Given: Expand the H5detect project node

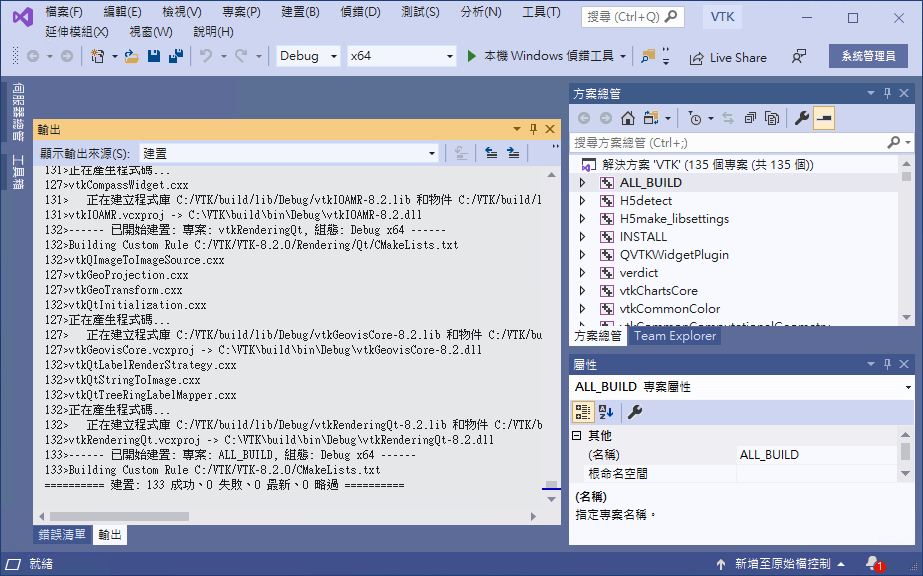Looking at the screenshot, I should pyautogui.click(x=582, y=201).
